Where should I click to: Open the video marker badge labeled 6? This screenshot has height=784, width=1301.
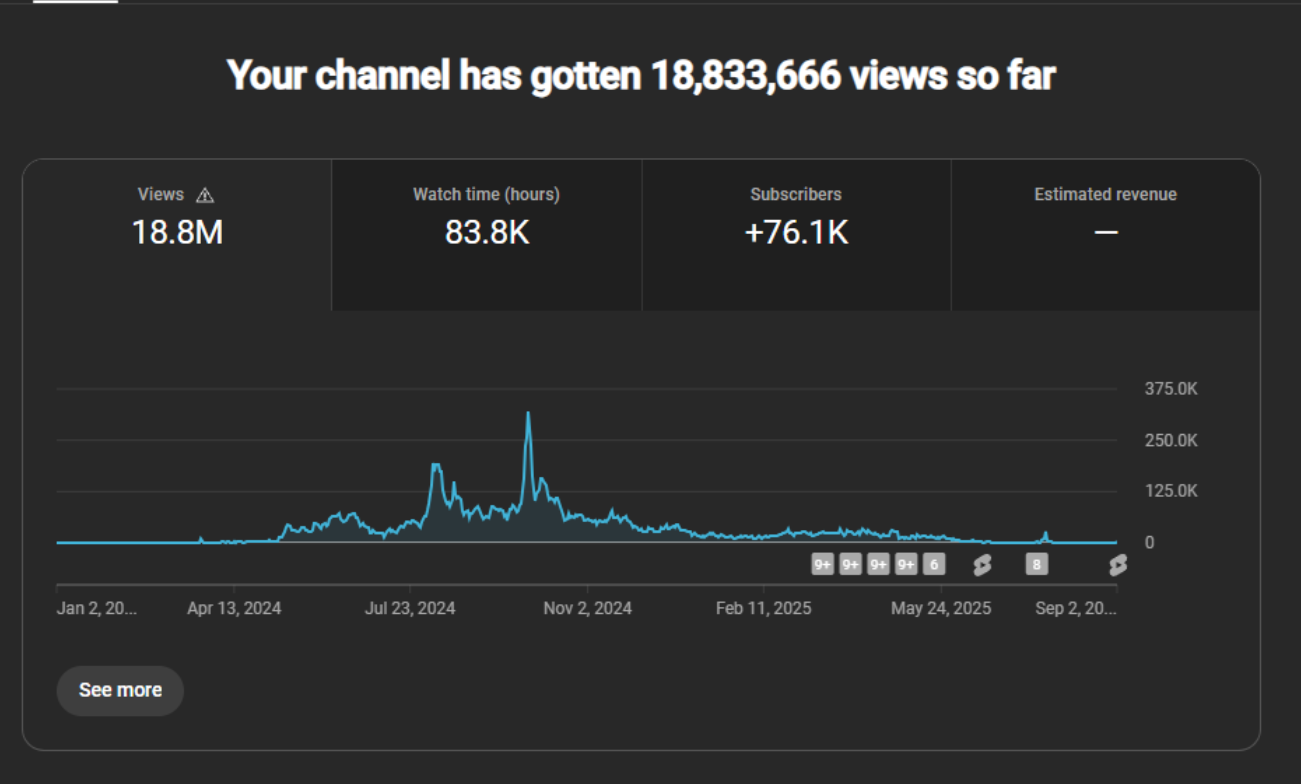pyautogui.click(x=934, y=565)
